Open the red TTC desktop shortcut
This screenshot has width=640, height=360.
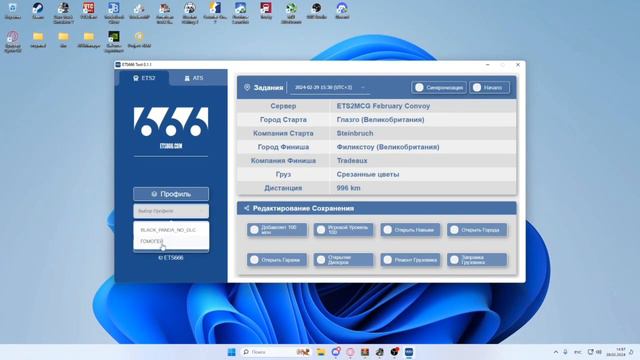click(89, 11)
